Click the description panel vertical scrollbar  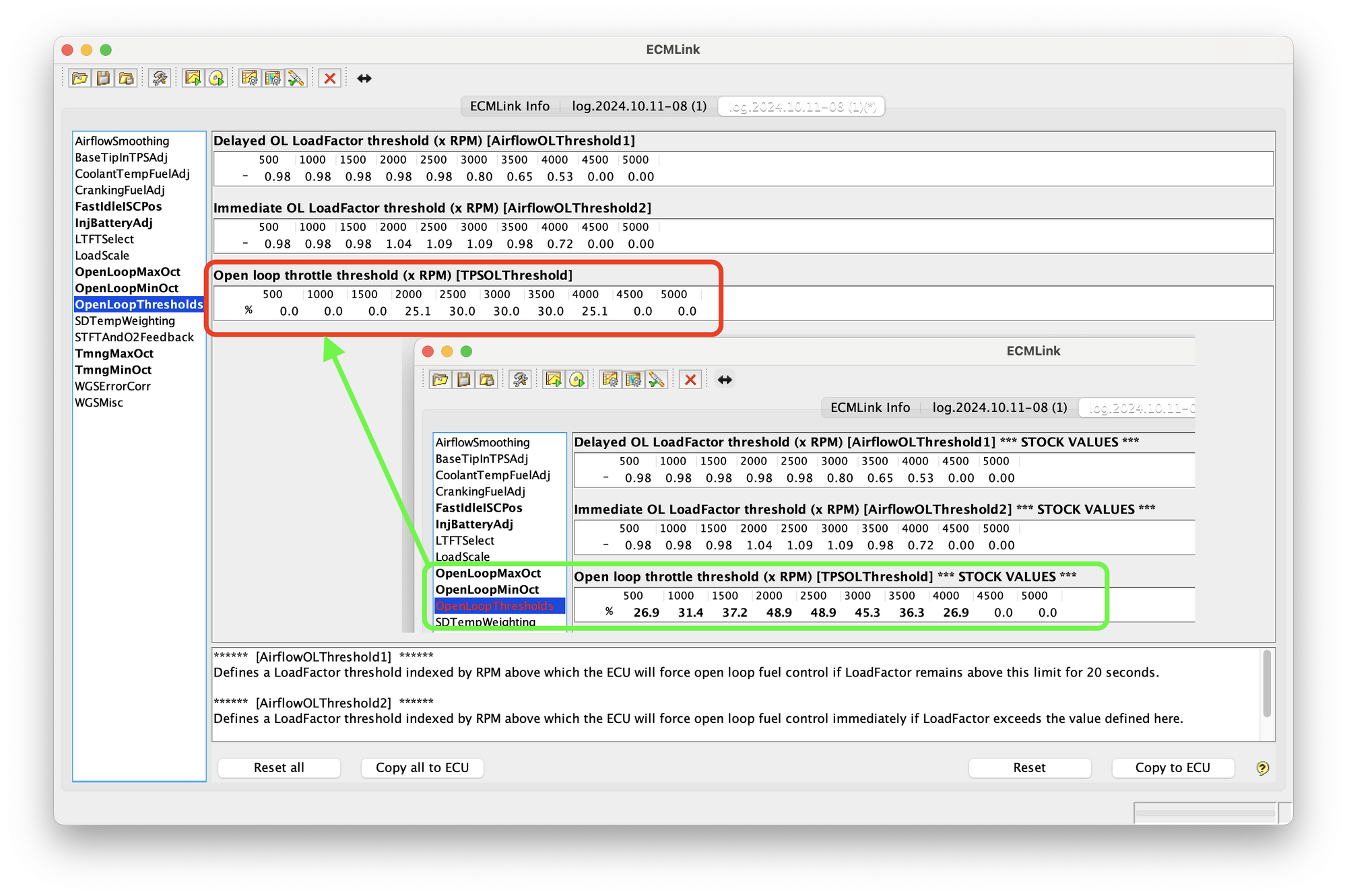(x=1267, y=683)
